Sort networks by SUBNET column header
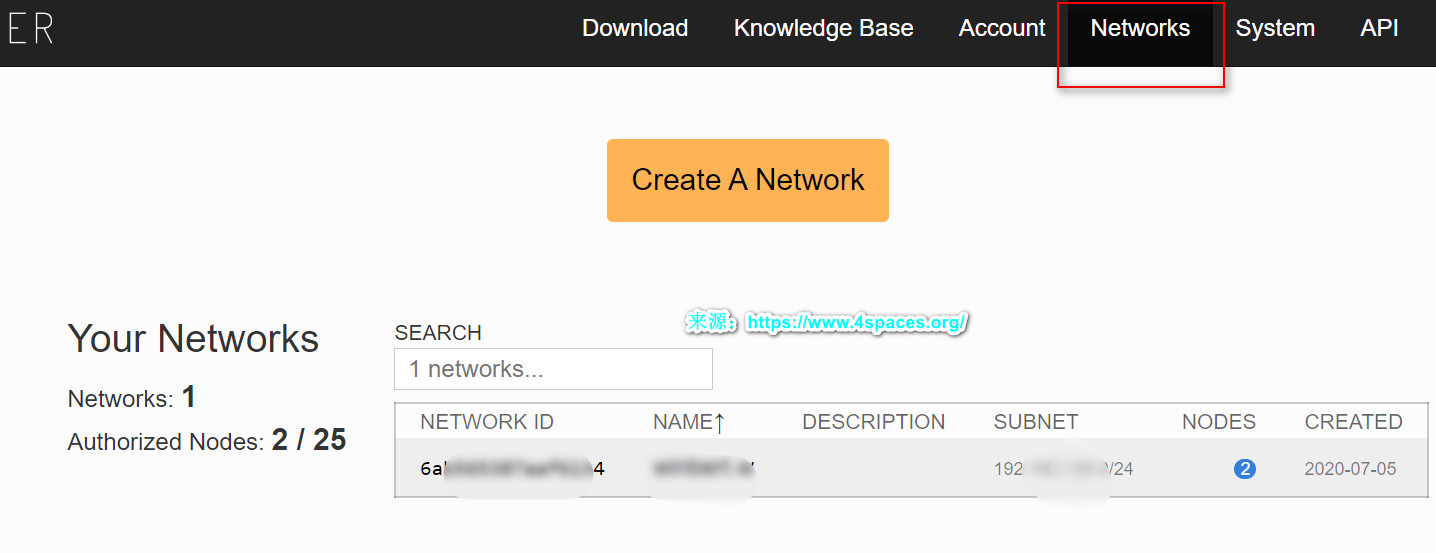The height and width of the screenshot is (553, 1436). [1035, 422]
